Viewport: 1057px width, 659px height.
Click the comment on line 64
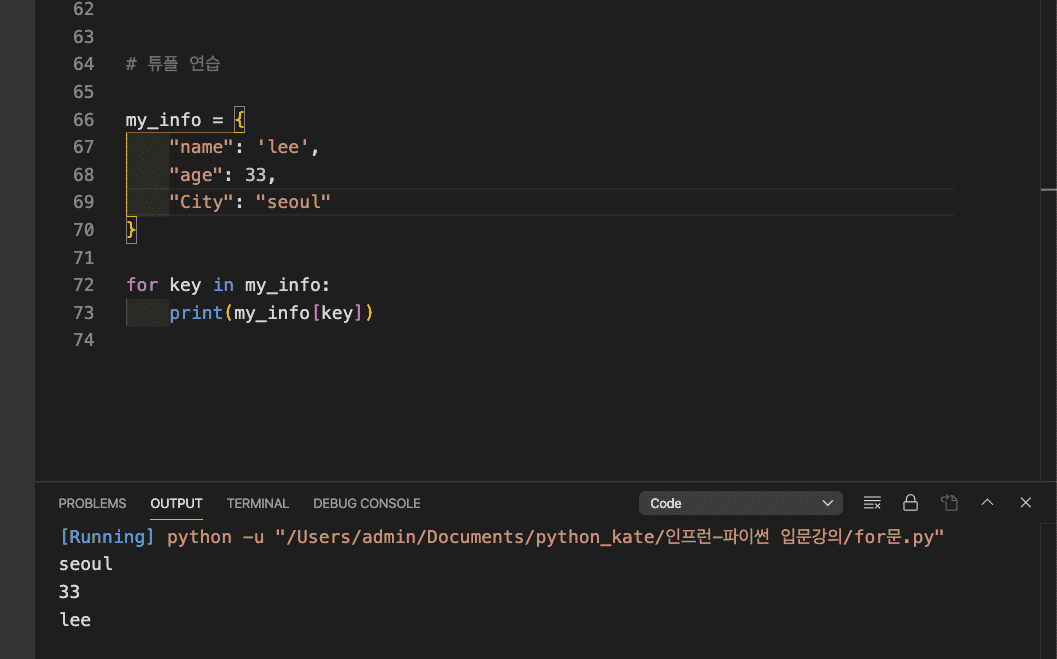tap(173, 64)
